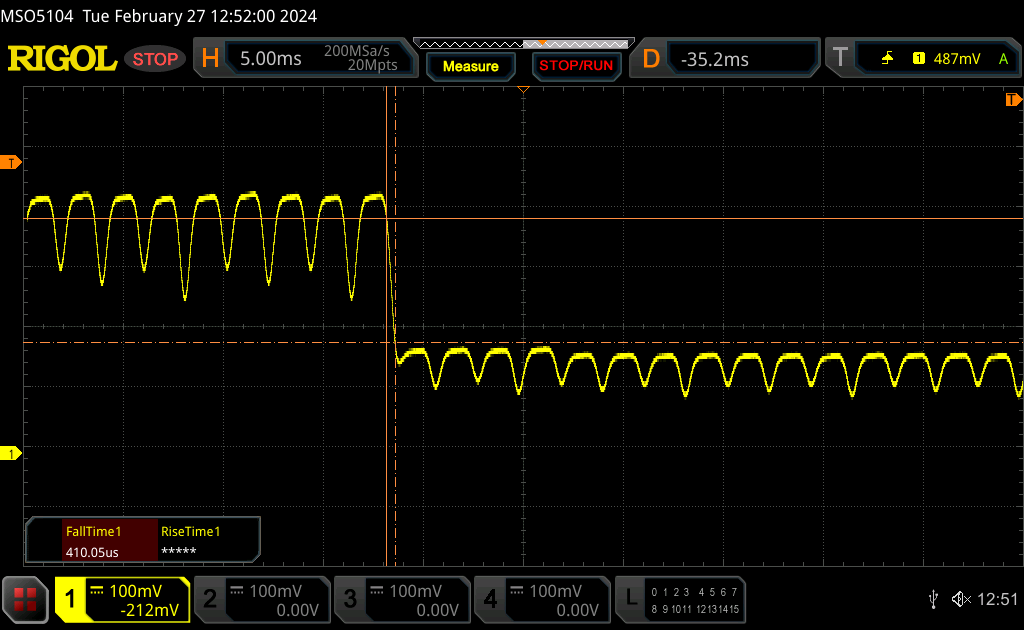Click the STOP status indicator
1024x630 pixels.
pyautogui.click(x=155, y=59)
